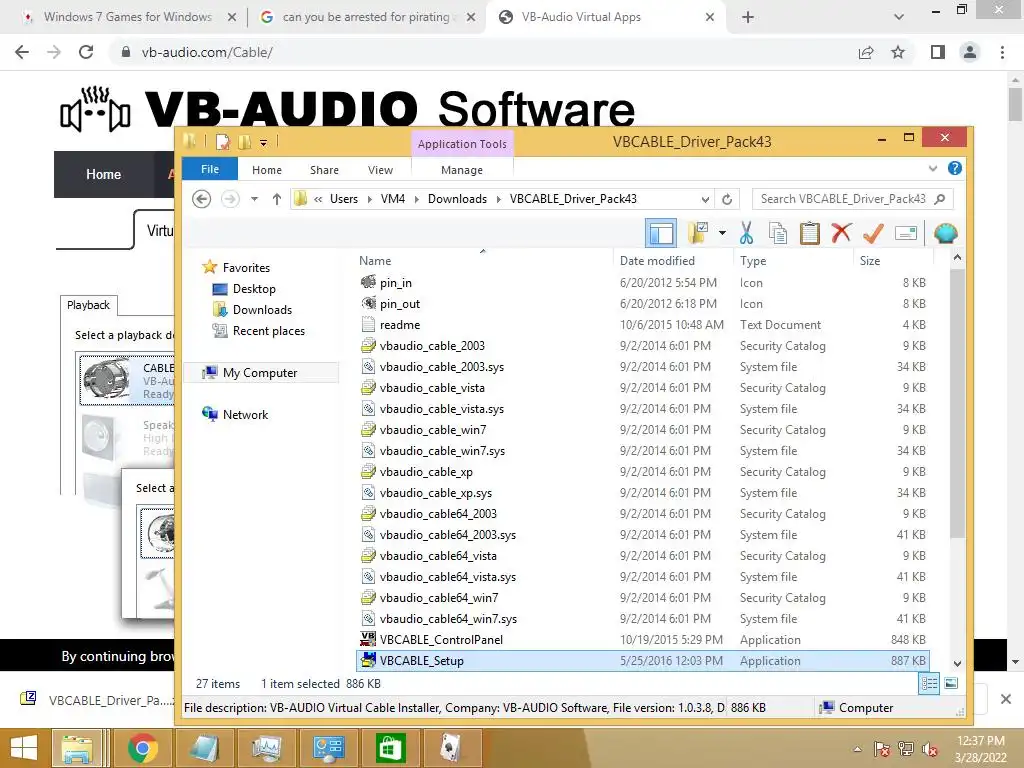Click the Up one level arrow
This screenshot has width=1024, height=768.
pyautogui.click(x=277, y=199)
